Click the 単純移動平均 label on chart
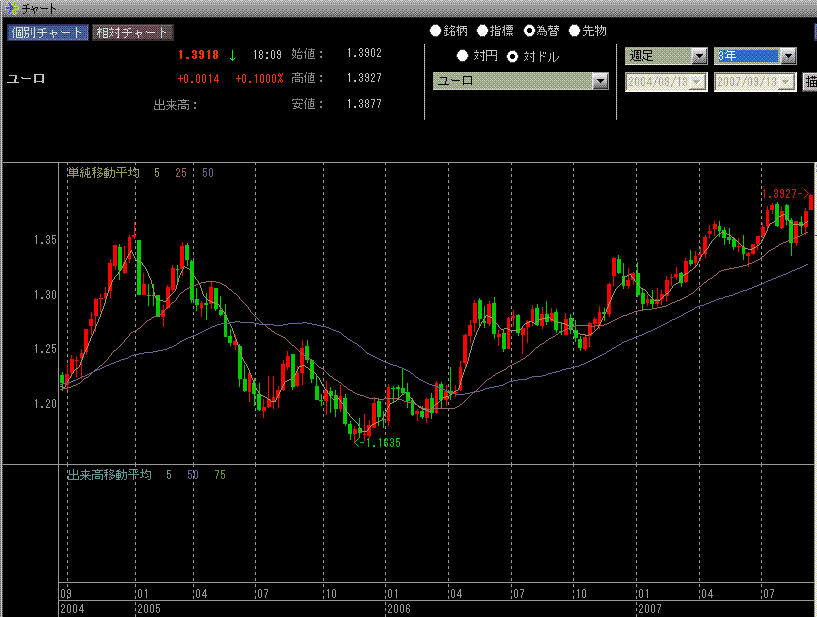Screen dimensions: 817x617 pyautogui.click(x=104, y=173)
